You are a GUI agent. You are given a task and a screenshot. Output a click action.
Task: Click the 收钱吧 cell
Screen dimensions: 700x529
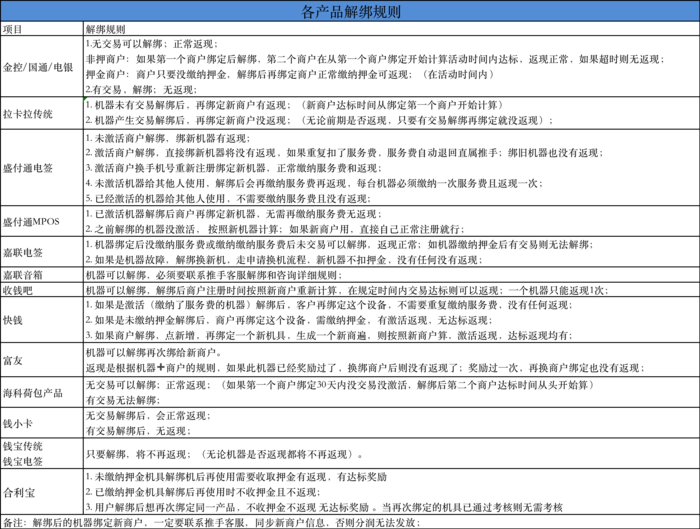[x=42, y=290]
